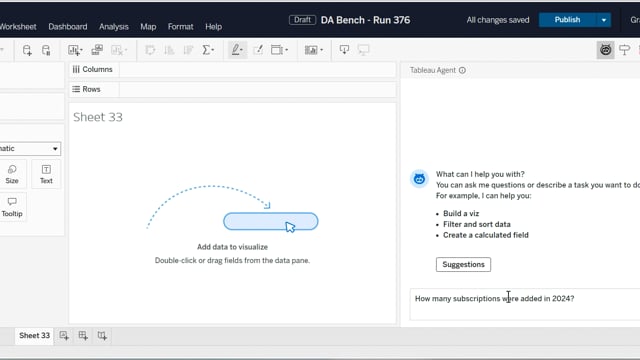Click the New Dashboard tab icon

[83, 336]
